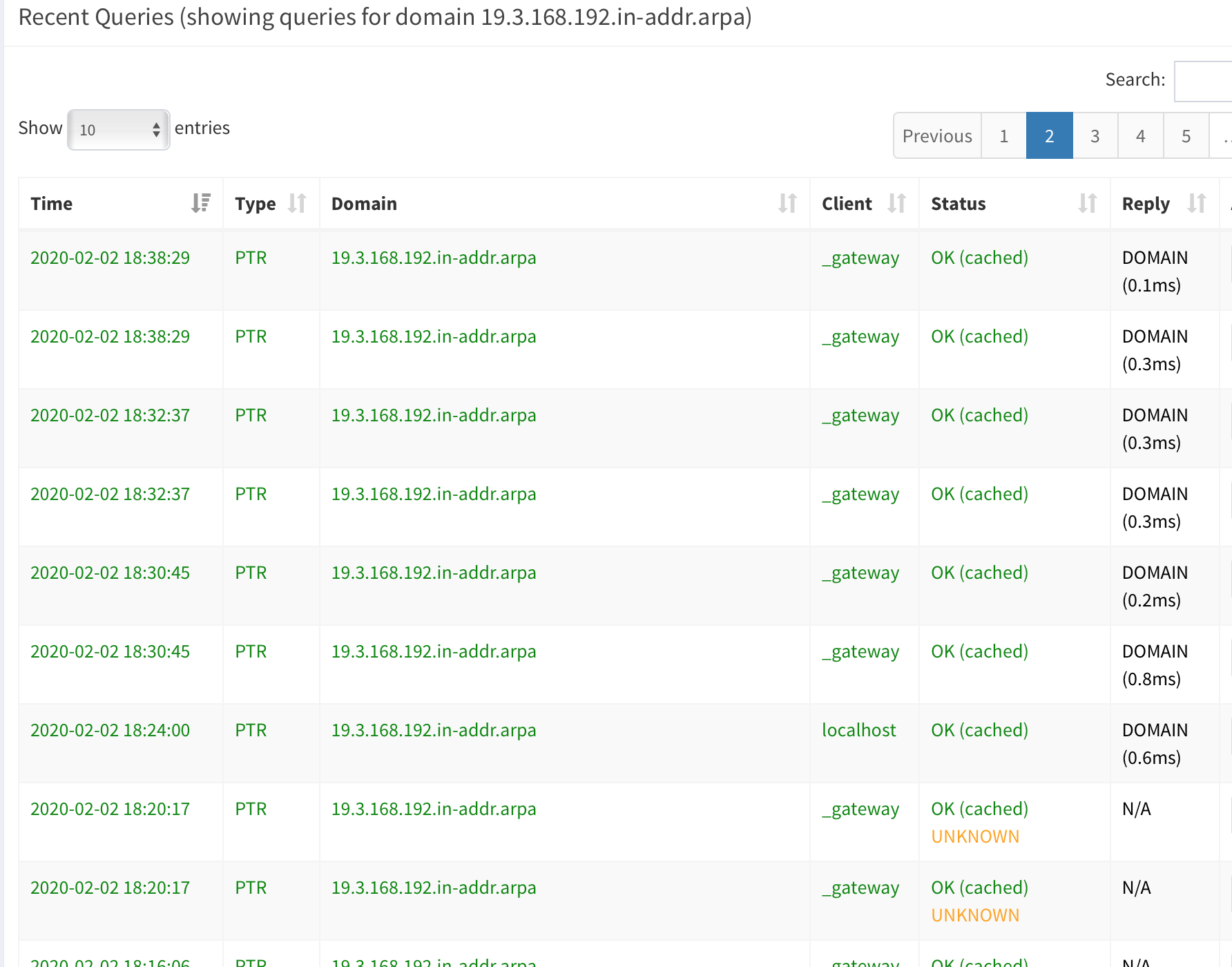Open the Show entries count dropdown
This screenshot has height=967, width=1232.
pyautogui.click(x=119, y=130)
